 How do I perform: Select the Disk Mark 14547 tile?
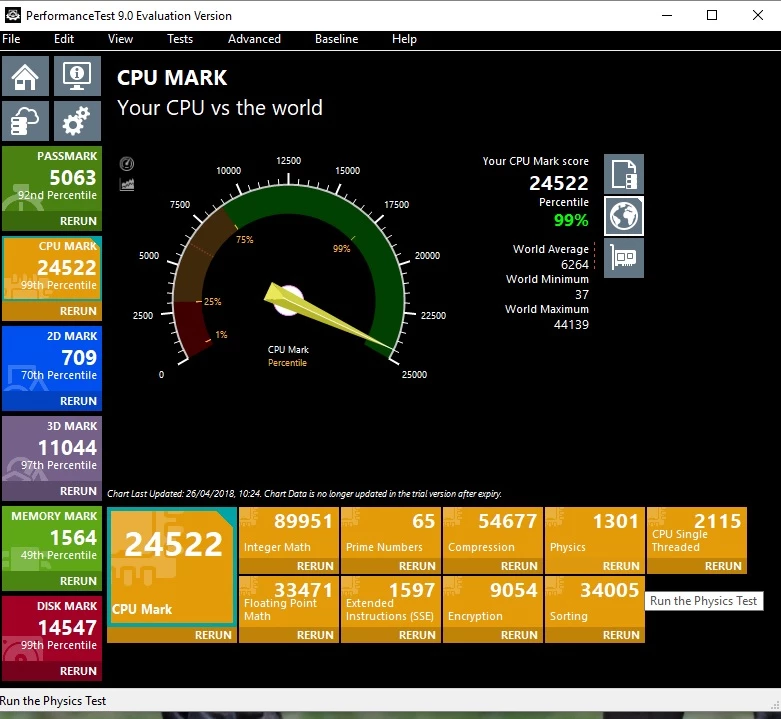pos(52,629)
